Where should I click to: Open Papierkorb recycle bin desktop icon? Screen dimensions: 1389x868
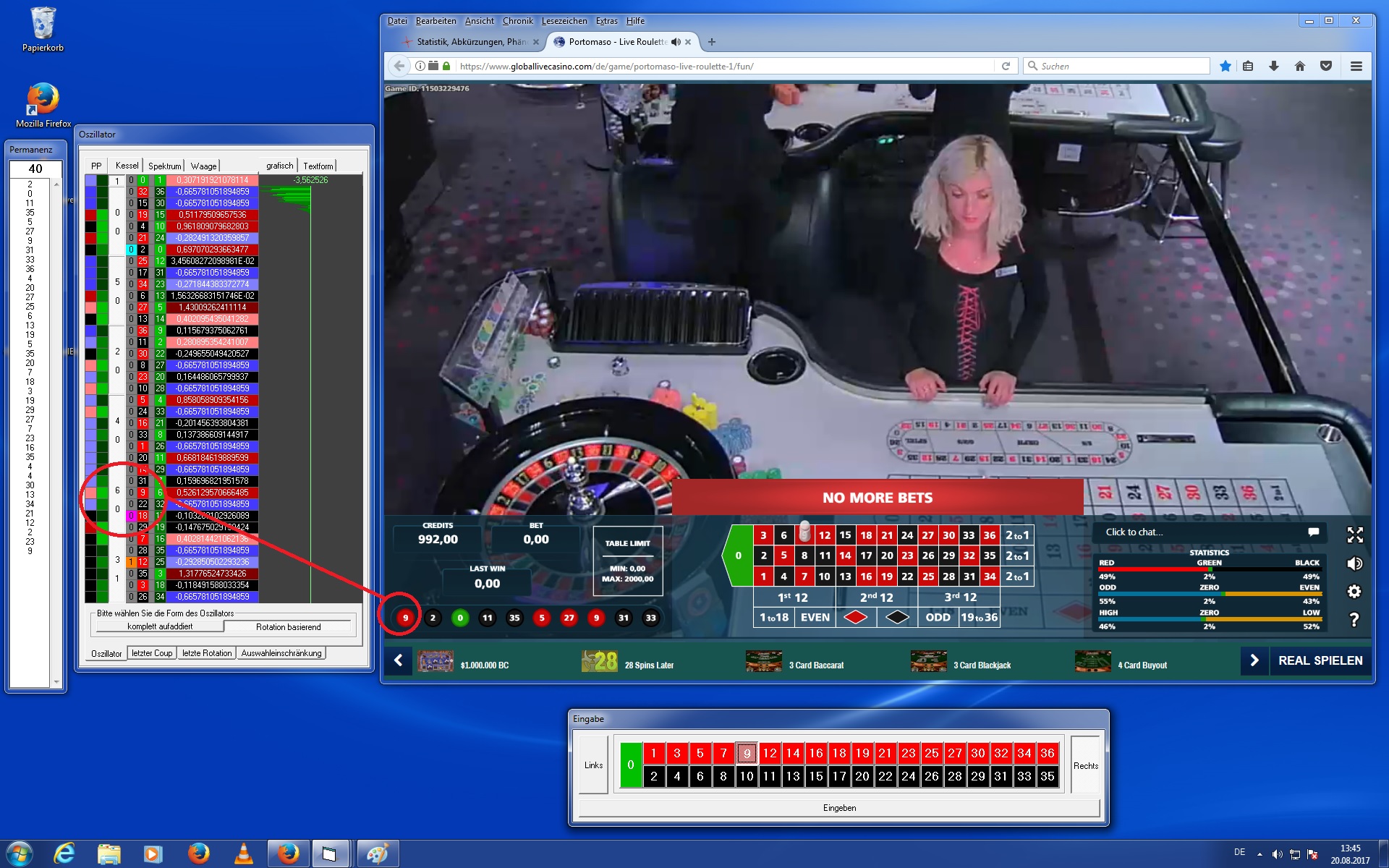tap(43, 29)
